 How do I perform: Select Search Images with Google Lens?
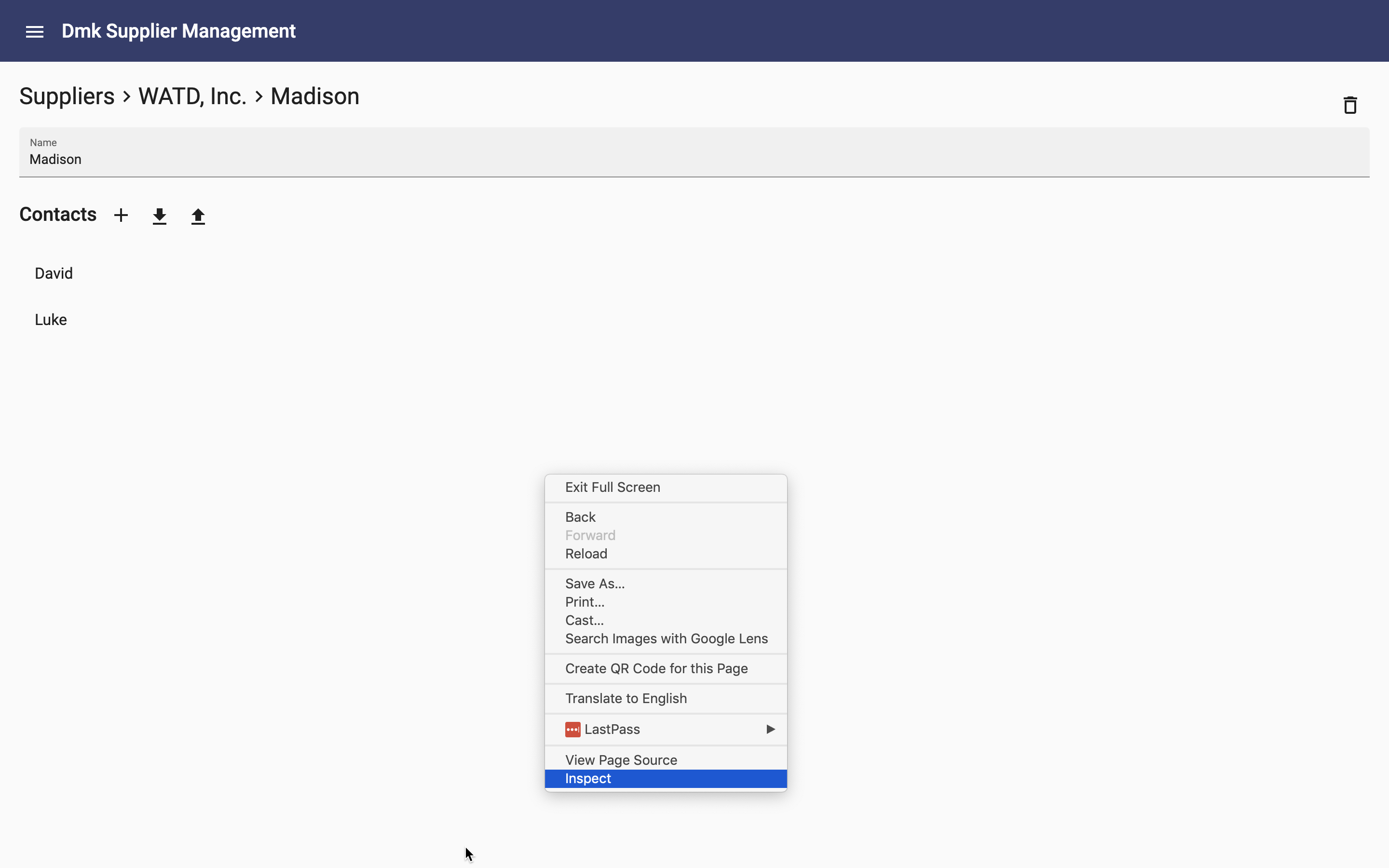point(667,638)
